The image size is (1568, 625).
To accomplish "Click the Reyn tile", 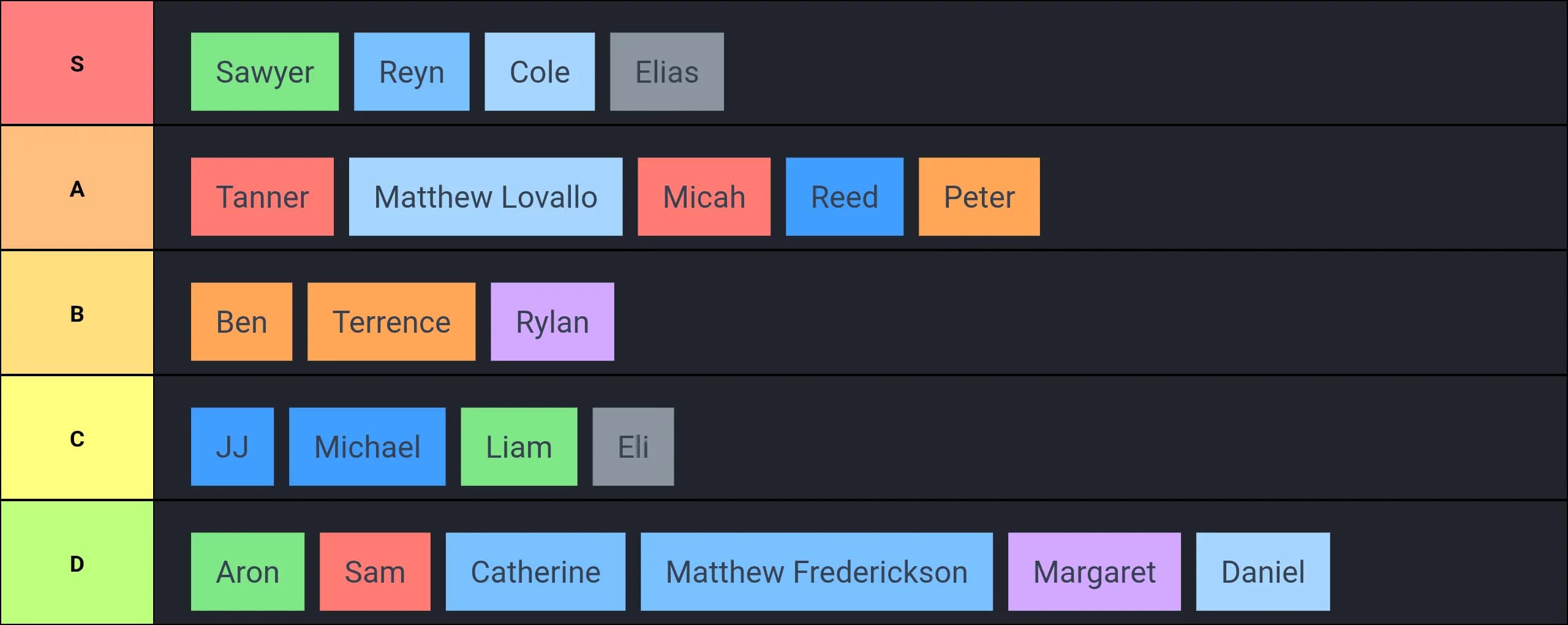I will pos(412,72).
